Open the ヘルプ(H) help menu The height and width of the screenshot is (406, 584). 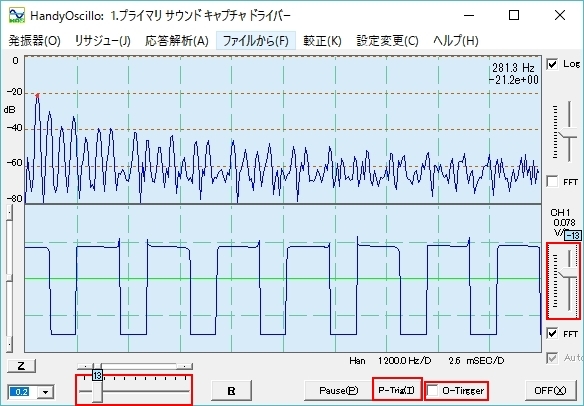456,41
